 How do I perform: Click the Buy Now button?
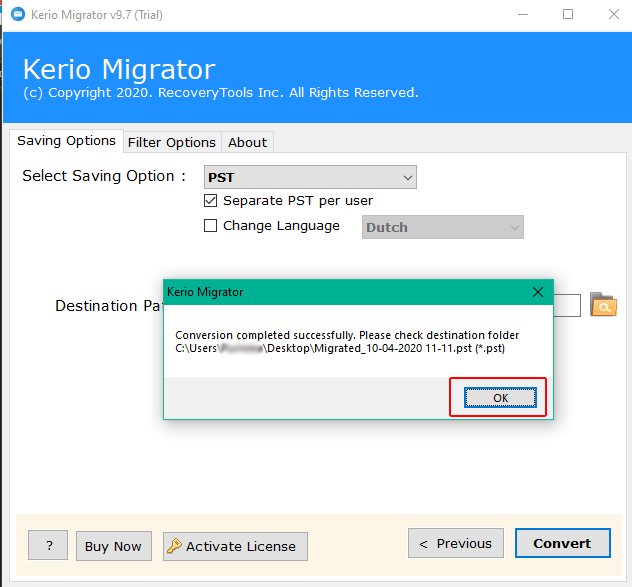[113, 546]
